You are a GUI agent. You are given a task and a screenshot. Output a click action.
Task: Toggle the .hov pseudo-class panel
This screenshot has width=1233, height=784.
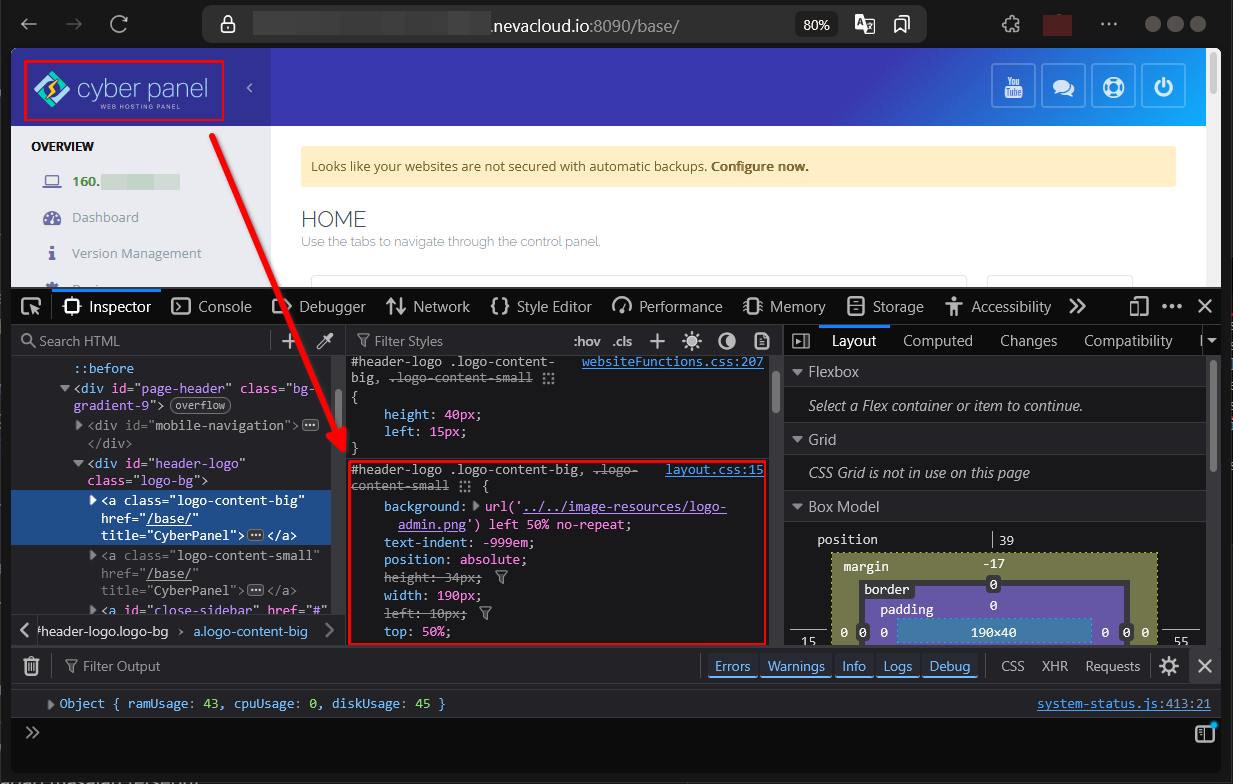586,341
